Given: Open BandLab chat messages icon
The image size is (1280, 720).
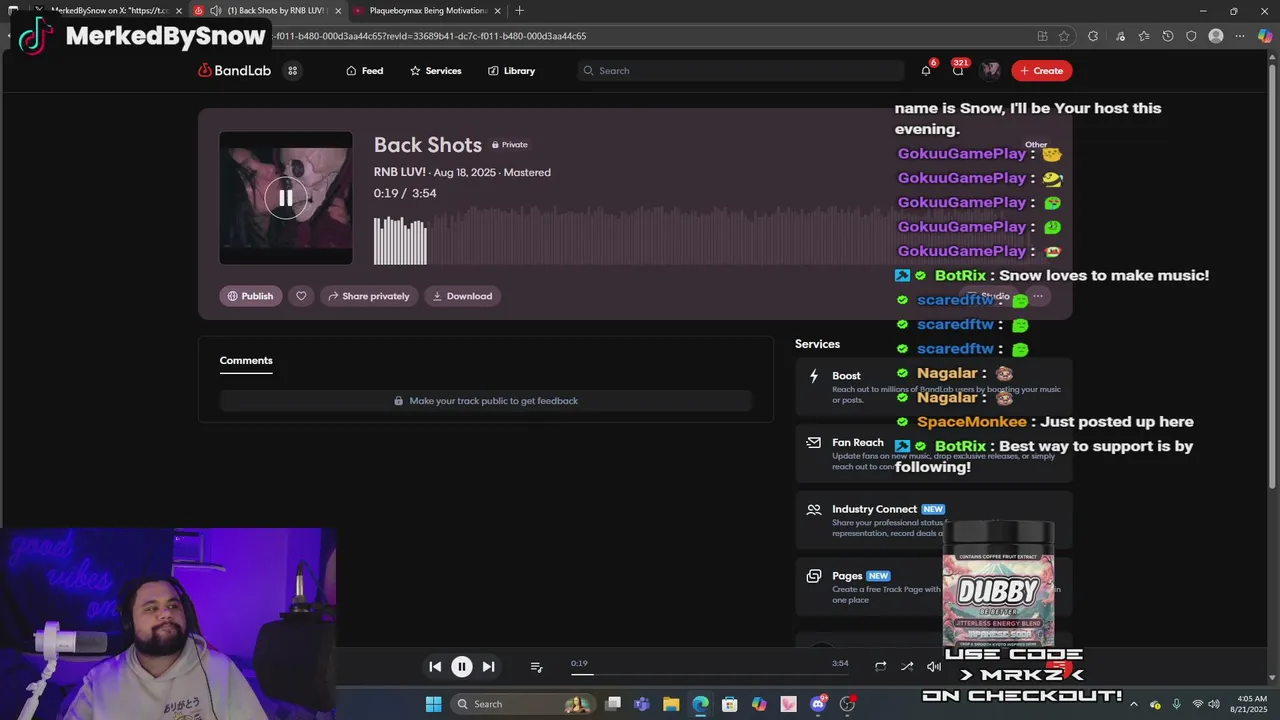Looking at the screenshot, I should 958,70.
